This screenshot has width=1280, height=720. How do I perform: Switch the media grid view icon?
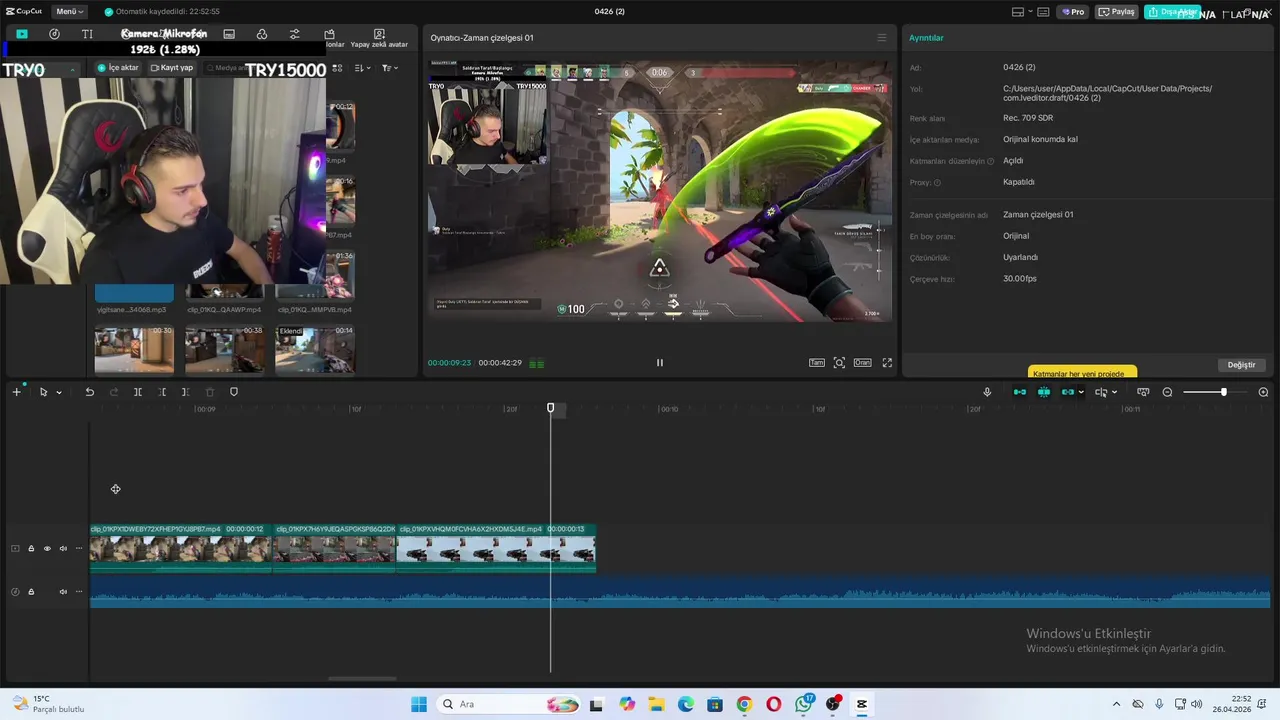(337, 68)
